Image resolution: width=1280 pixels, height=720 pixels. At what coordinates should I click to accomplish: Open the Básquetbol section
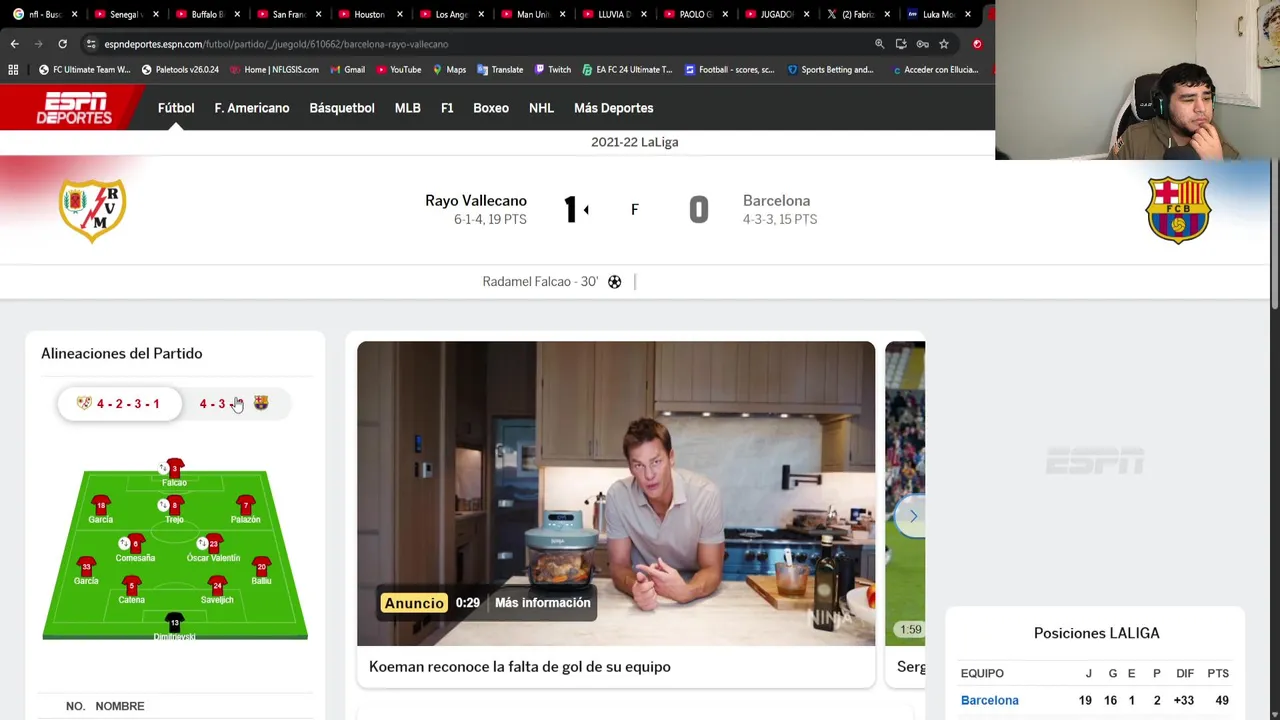[342, 108]
